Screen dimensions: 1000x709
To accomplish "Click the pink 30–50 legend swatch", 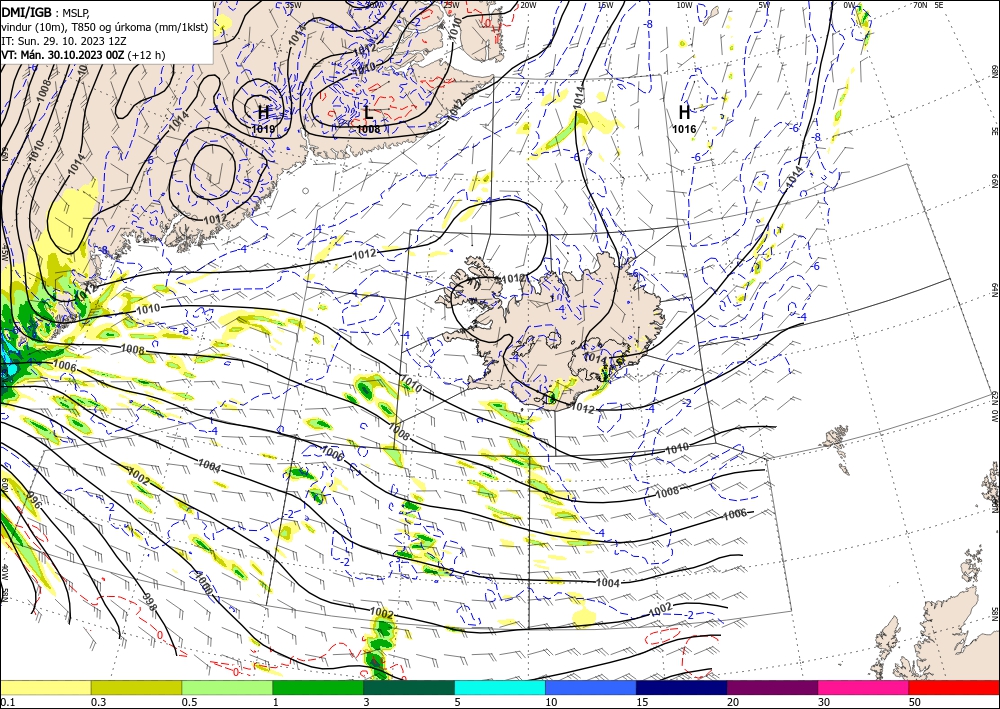I will [x=864, y=687].
